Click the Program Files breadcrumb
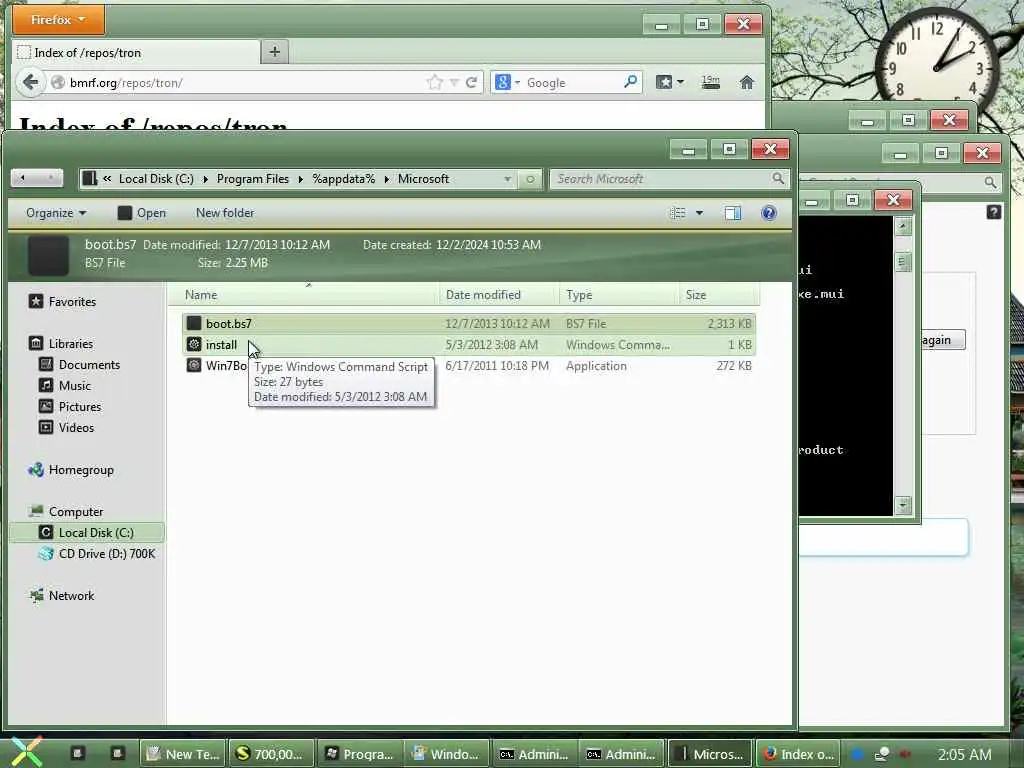 [253, 179]
